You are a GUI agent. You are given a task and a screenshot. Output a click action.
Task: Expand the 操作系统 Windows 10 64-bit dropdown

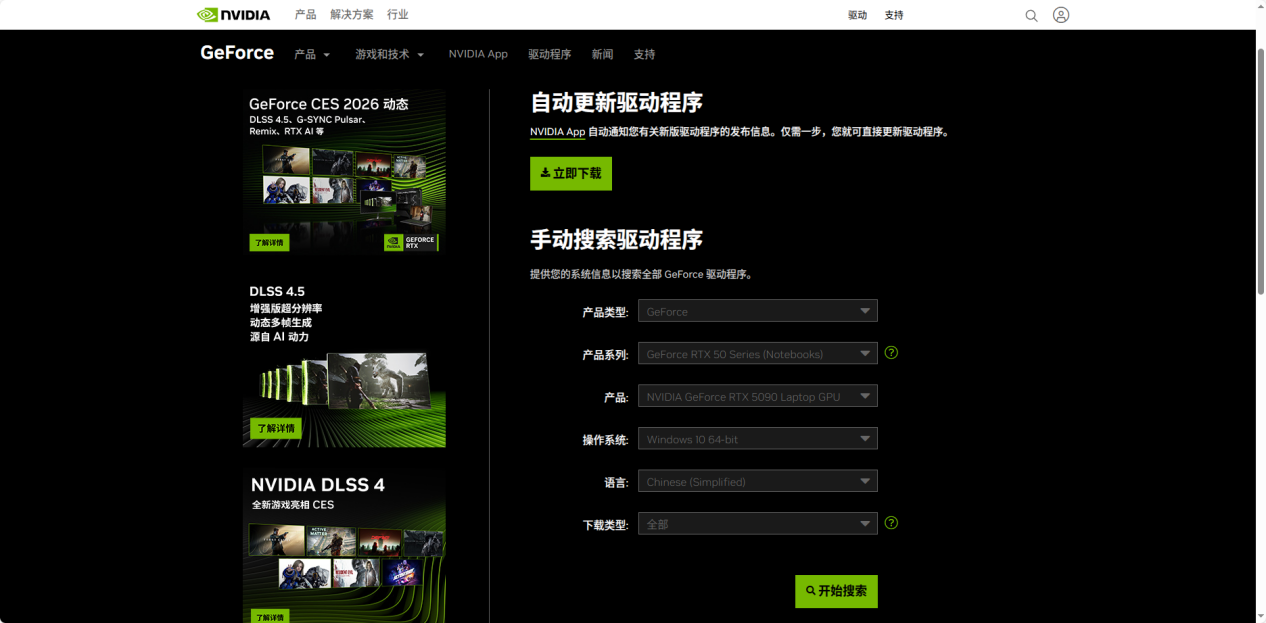[x=757, y=438]
